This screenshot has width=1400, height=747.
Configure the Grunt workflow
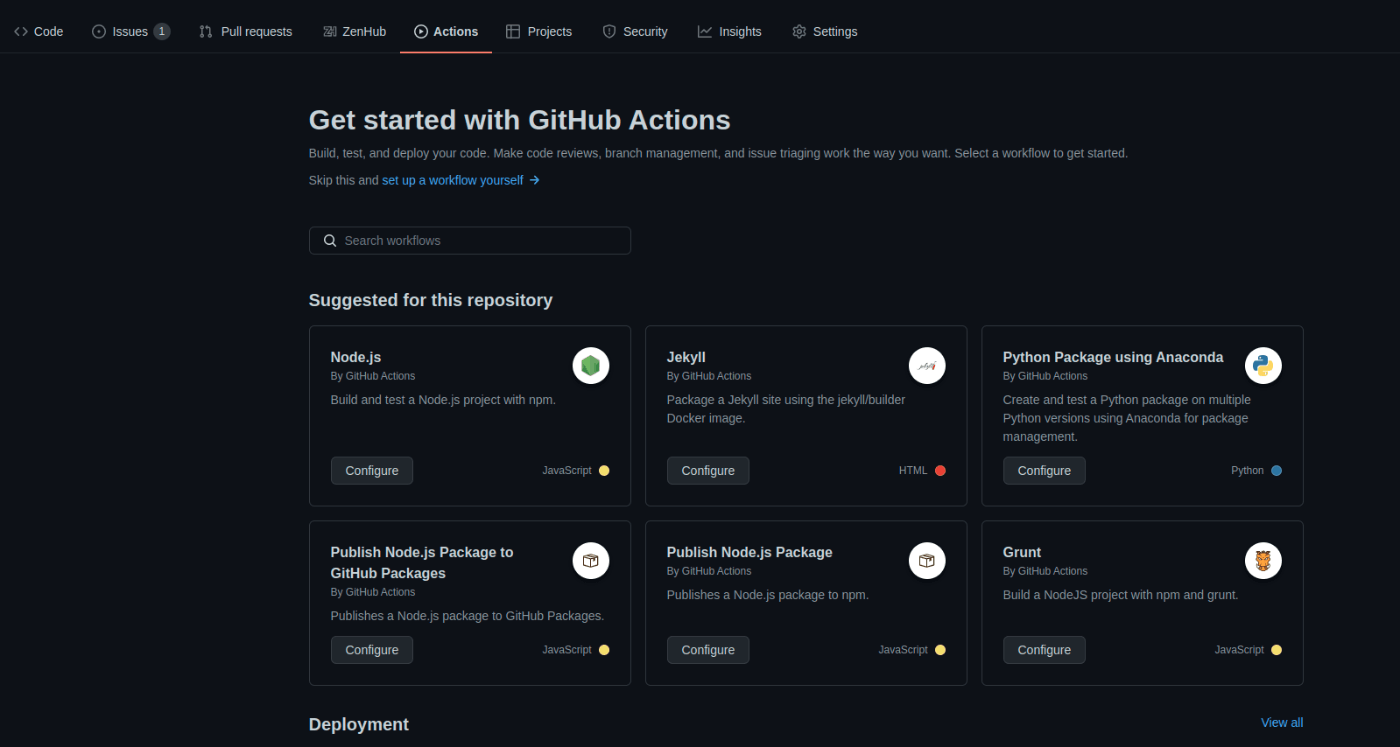pos(1044,650)
